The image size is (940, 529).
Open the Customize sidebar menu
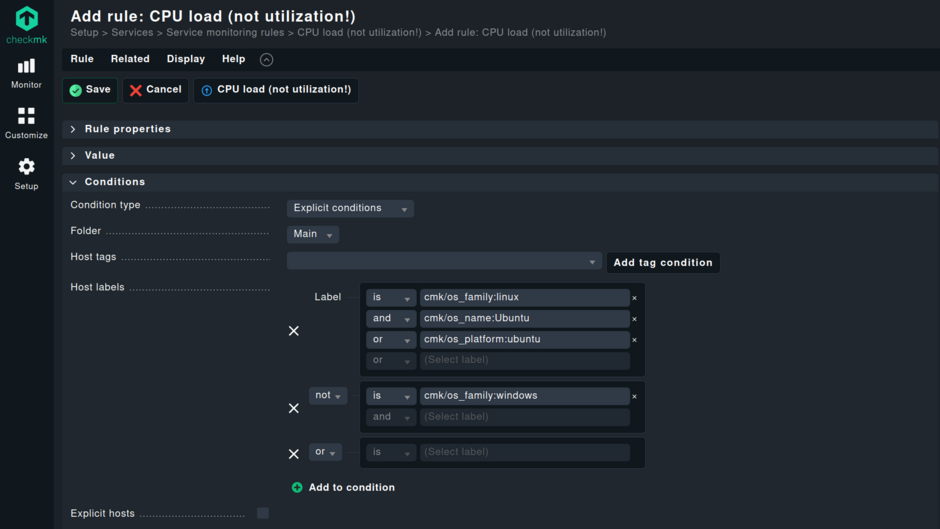(x=26, y=123)
